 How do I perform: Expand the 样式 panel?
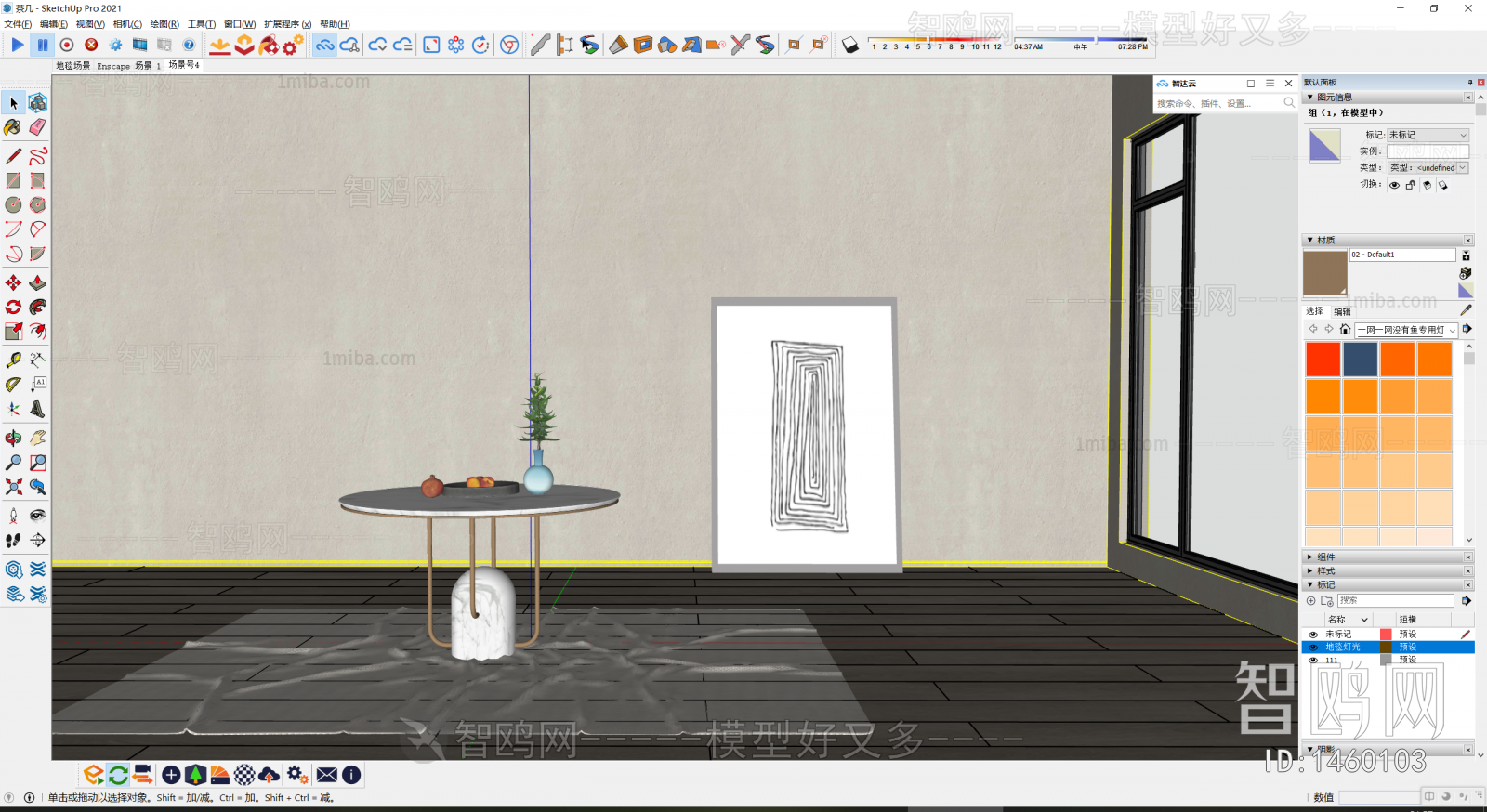click(x=1311, y=571)
